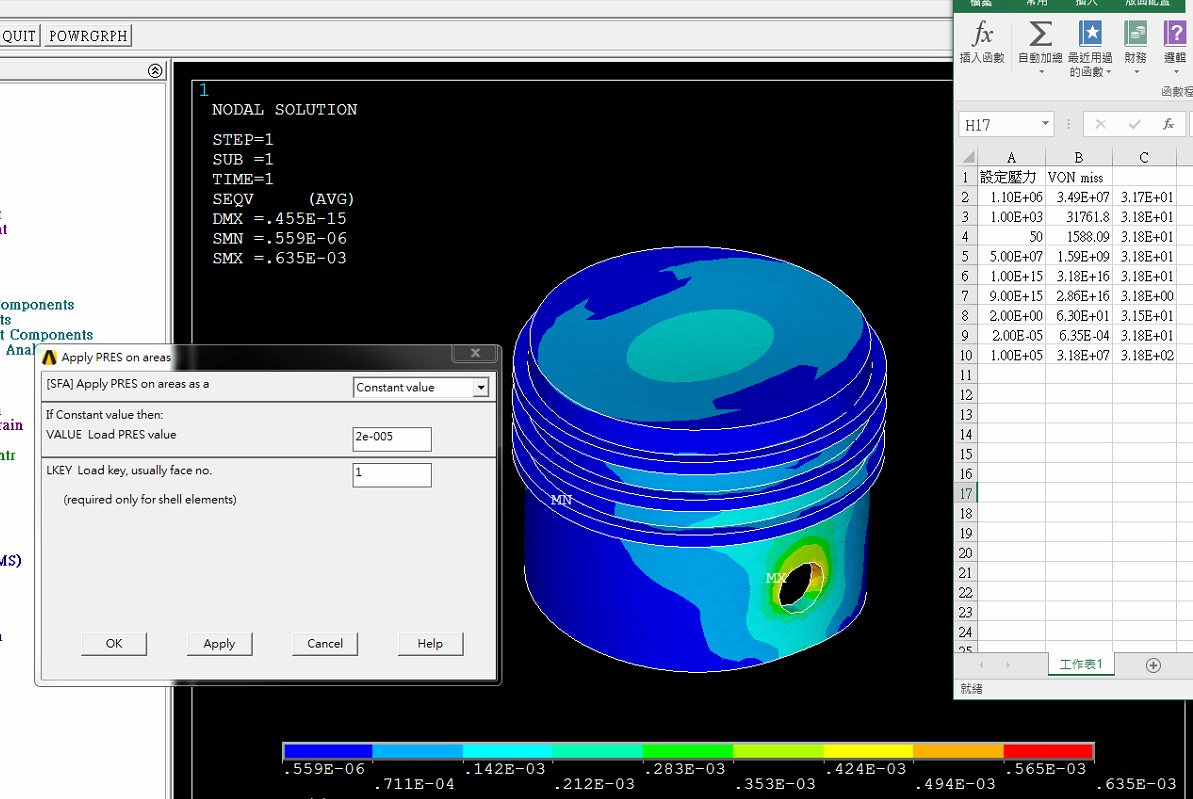Click the Insert Function (插入函數) icon
The width and height of the screenshot is (1193, 799).
click(981, 42)
